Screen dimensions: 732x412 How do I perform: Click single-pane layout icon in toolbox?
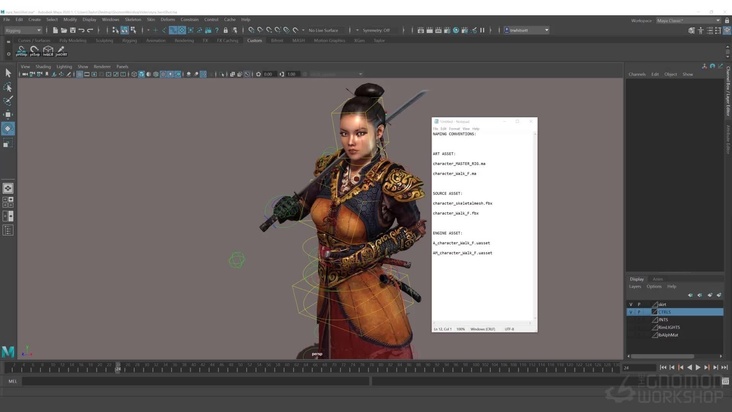(8, 188)
